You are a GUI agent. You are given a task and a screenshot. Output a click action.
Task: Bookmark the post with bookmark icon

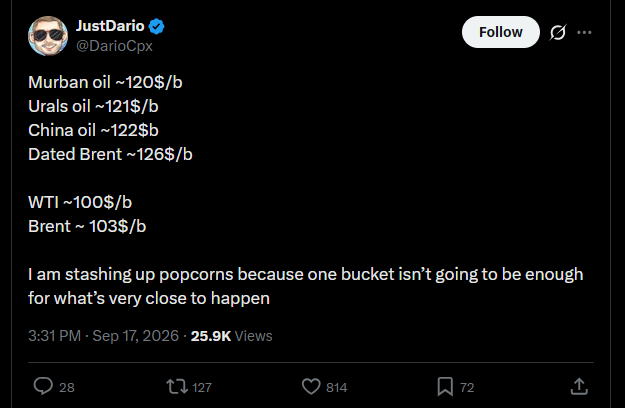(445, 386)
